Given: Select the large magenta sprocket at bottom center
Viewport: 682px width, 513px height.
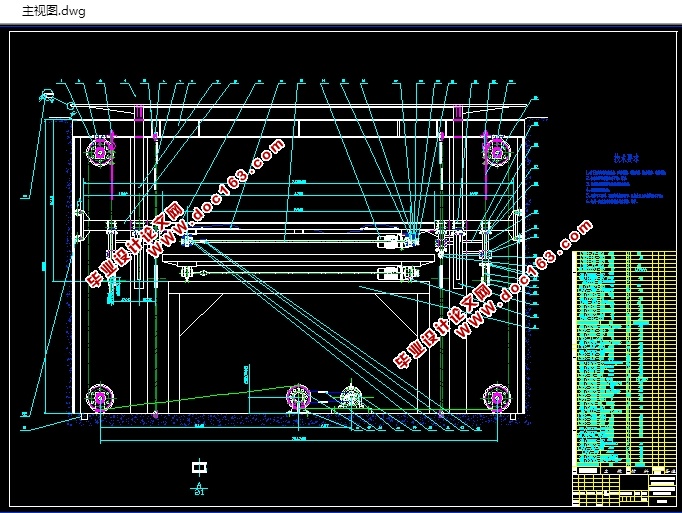Looking at the screenshot, I should (x=298, y=398).
